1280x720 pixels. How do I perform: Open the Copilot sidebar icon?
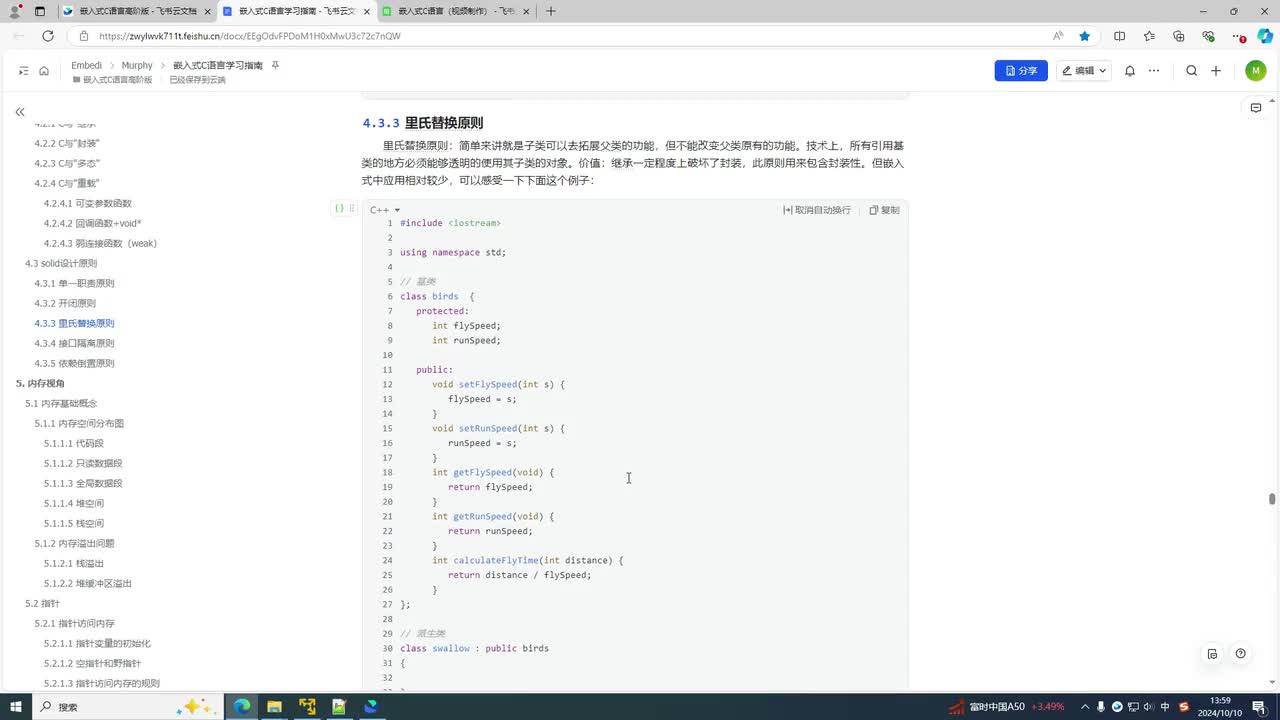[1265, 36]
